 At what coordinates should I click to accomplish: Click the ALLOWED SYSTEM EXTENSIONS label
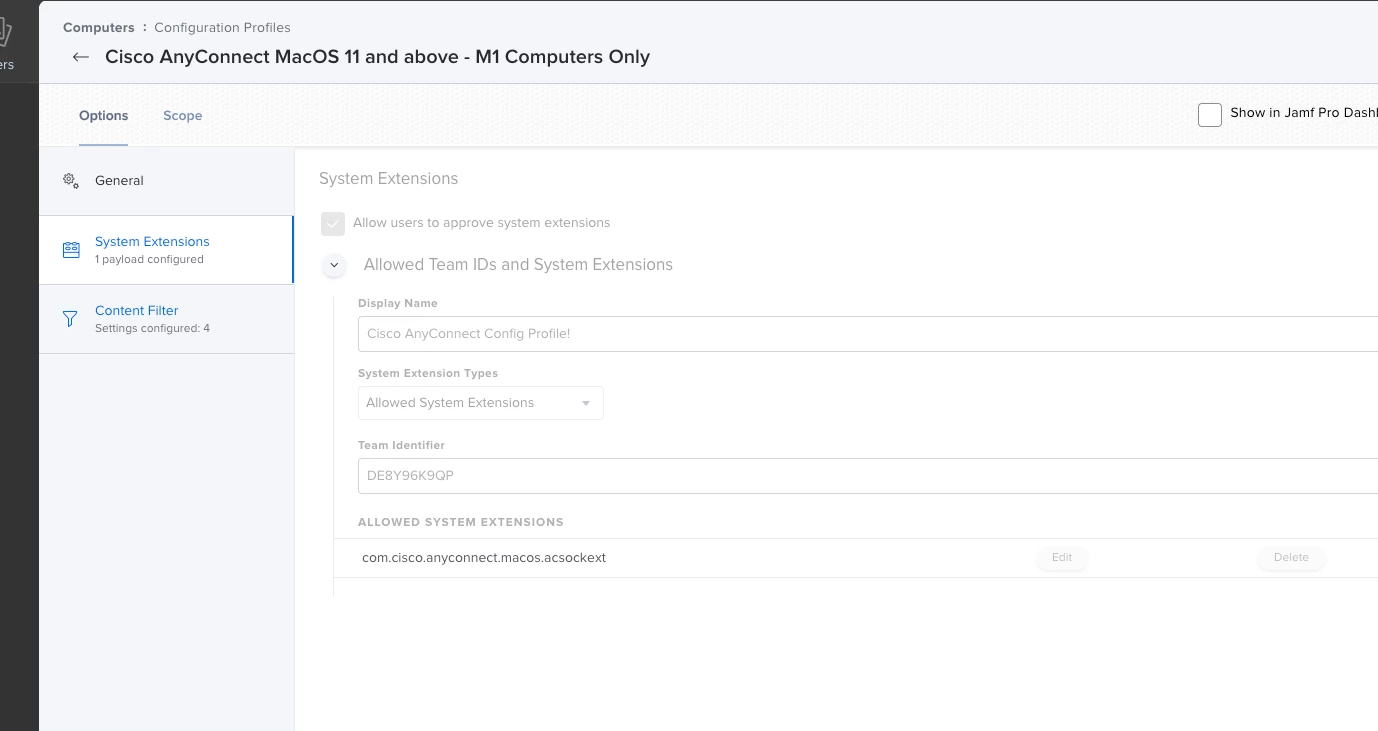461,522
